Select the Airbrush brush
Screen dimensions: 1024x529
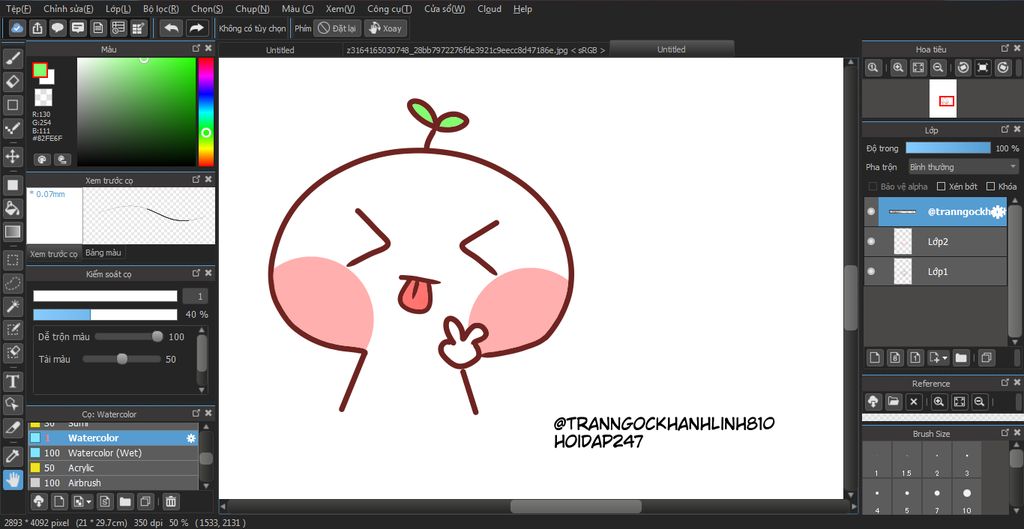[x=114, y=483]
